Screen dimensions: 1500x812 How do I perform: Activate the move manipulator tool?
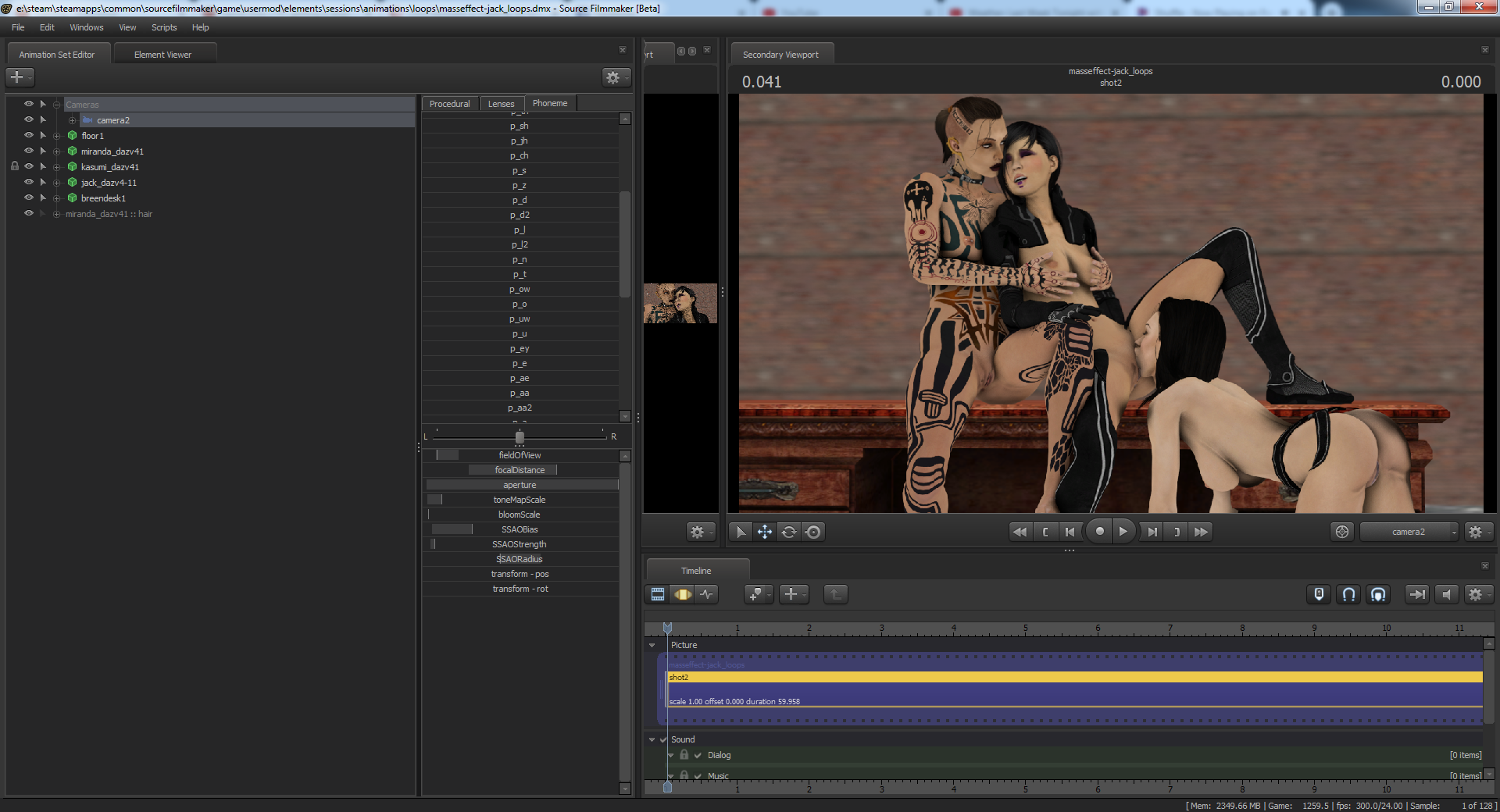764,532
